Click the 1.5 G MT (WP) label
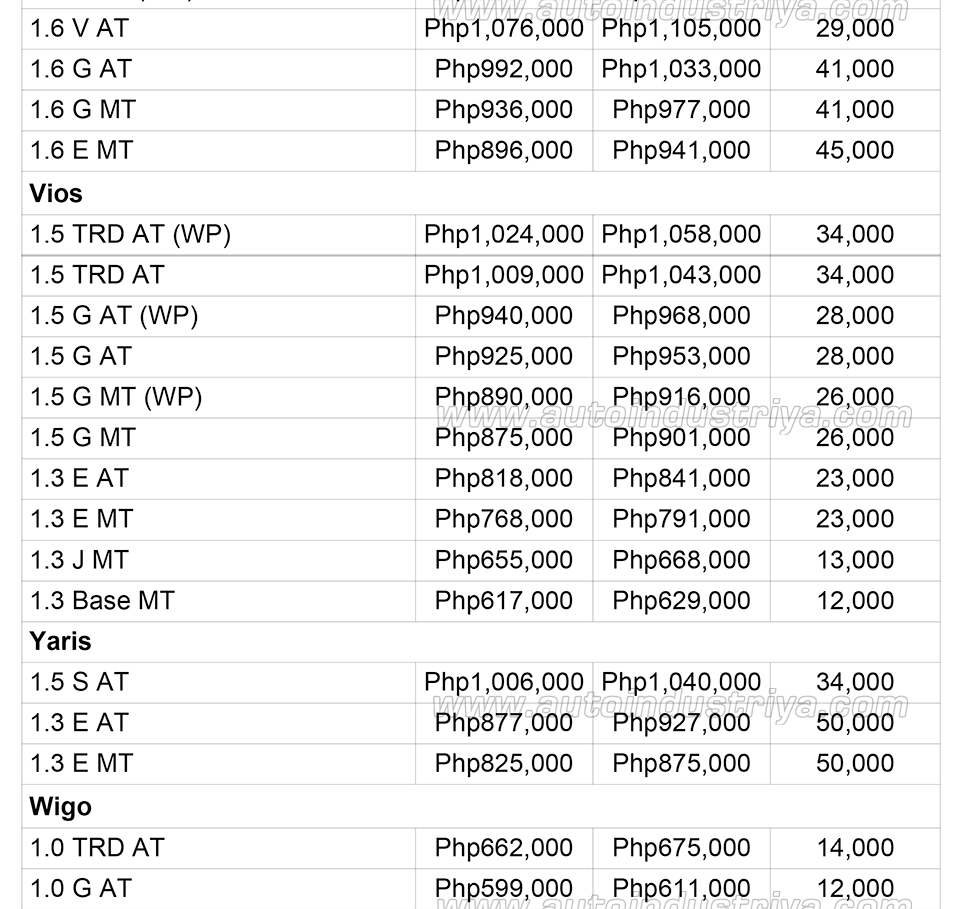 pyautogui.click(x=116, y=397)
